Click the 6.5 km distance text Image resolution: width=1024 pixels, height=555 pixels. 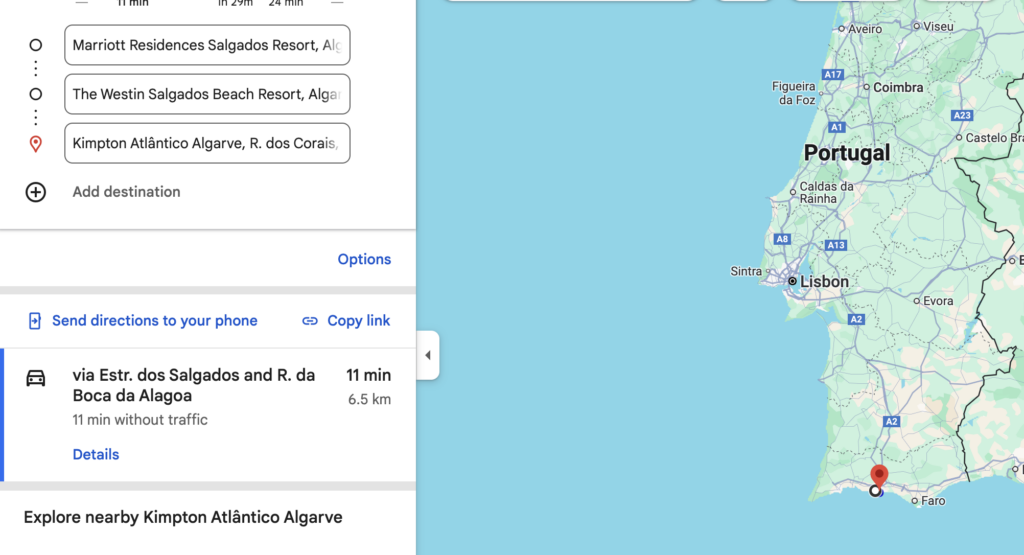point(369,400)
